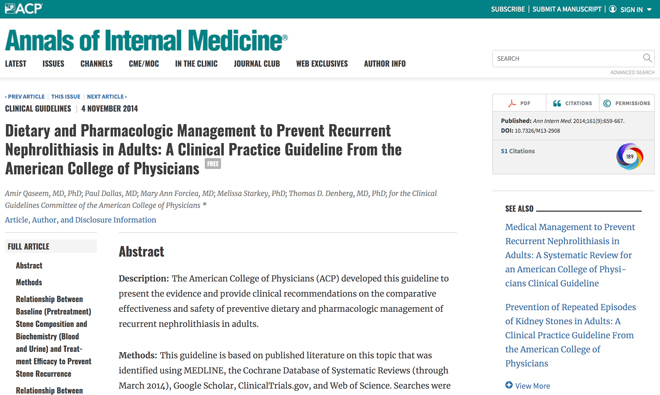Click the search magnifier icon

coord(647,58)
